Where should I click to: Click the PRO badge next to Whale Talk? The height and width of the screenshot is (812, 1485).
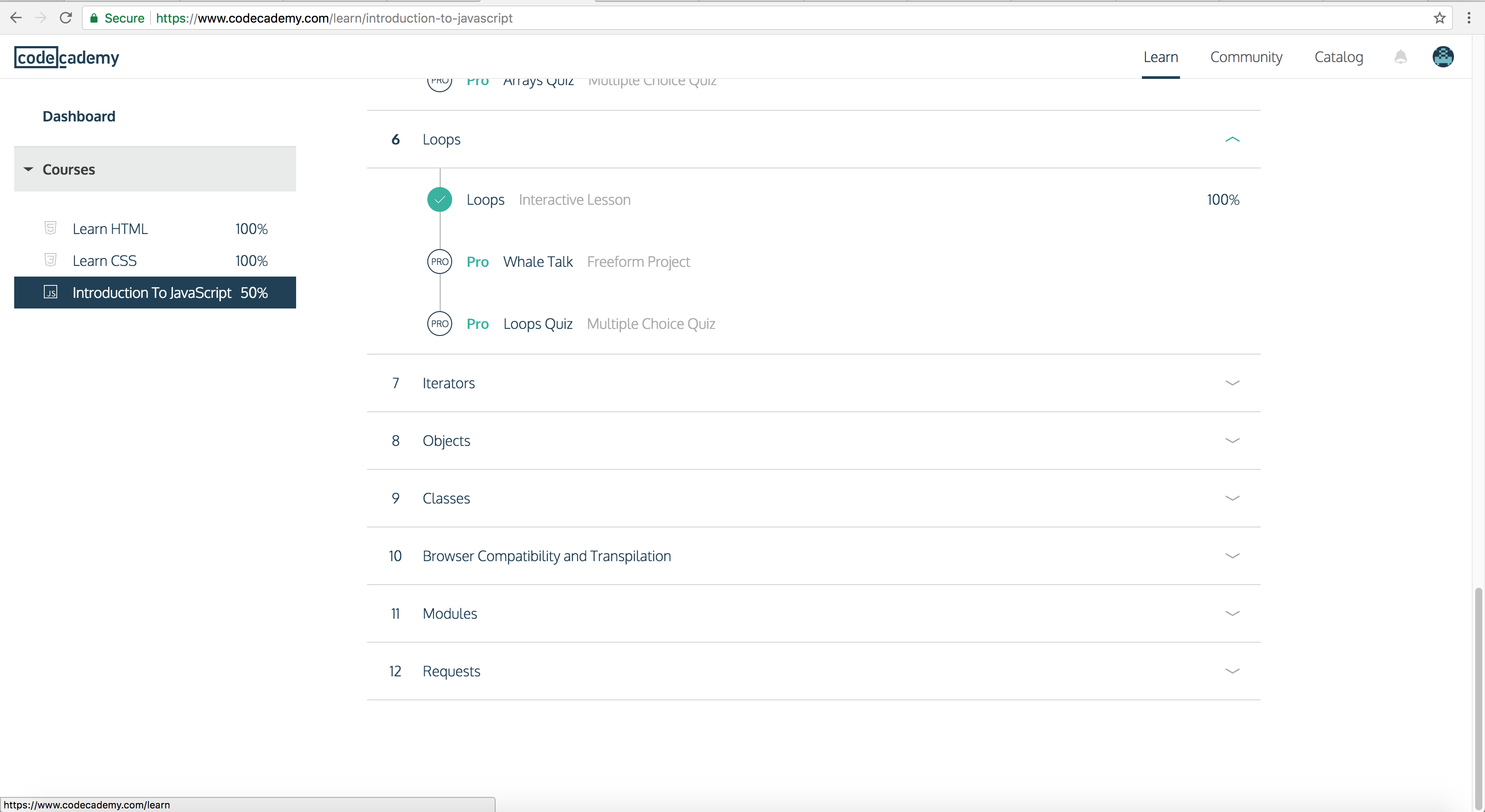pyautogui.click(x=440, y=262)
